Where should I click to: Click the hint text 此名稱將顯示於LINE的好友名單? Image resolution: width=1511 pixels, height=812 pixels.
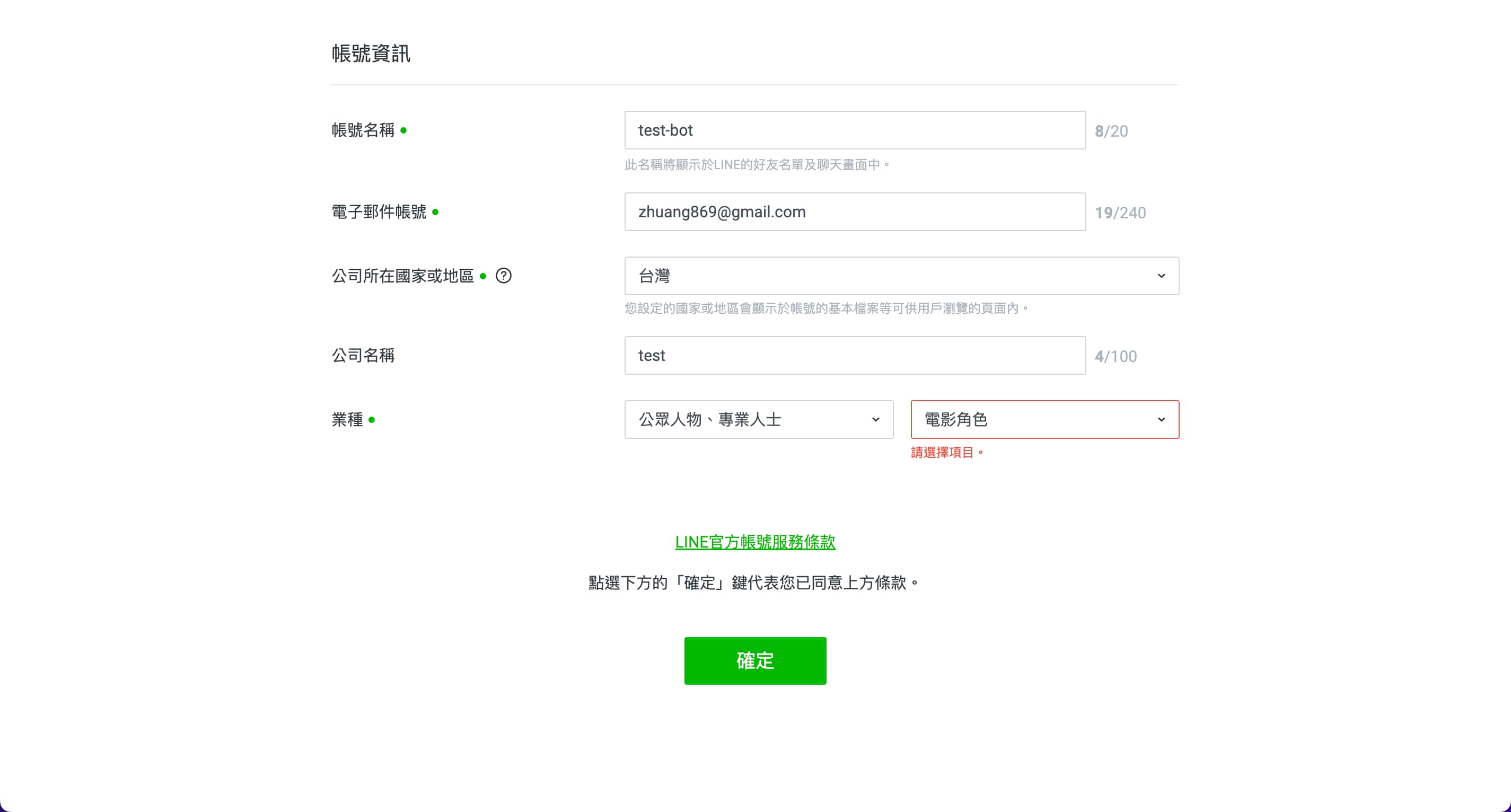tap(757, 165)
